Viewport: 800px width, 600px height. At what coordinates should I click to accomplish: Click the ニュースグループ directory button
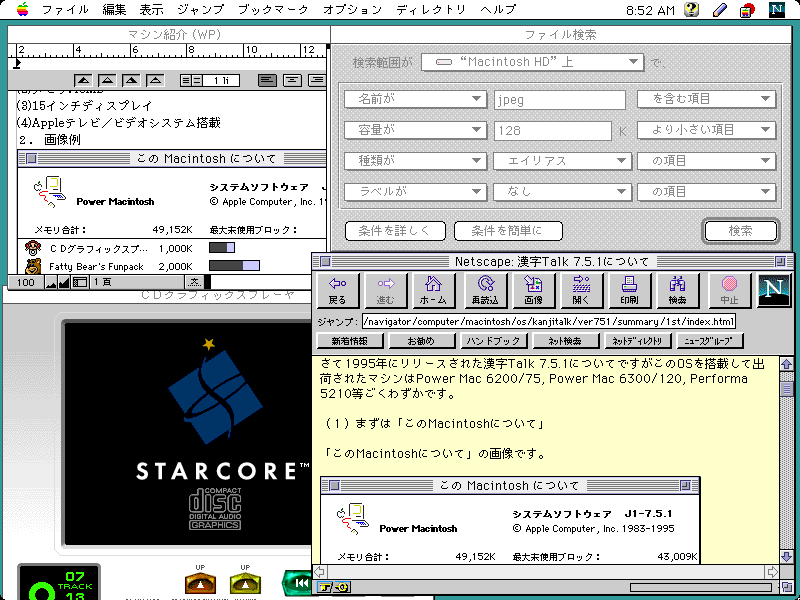(x=710, y=341)
